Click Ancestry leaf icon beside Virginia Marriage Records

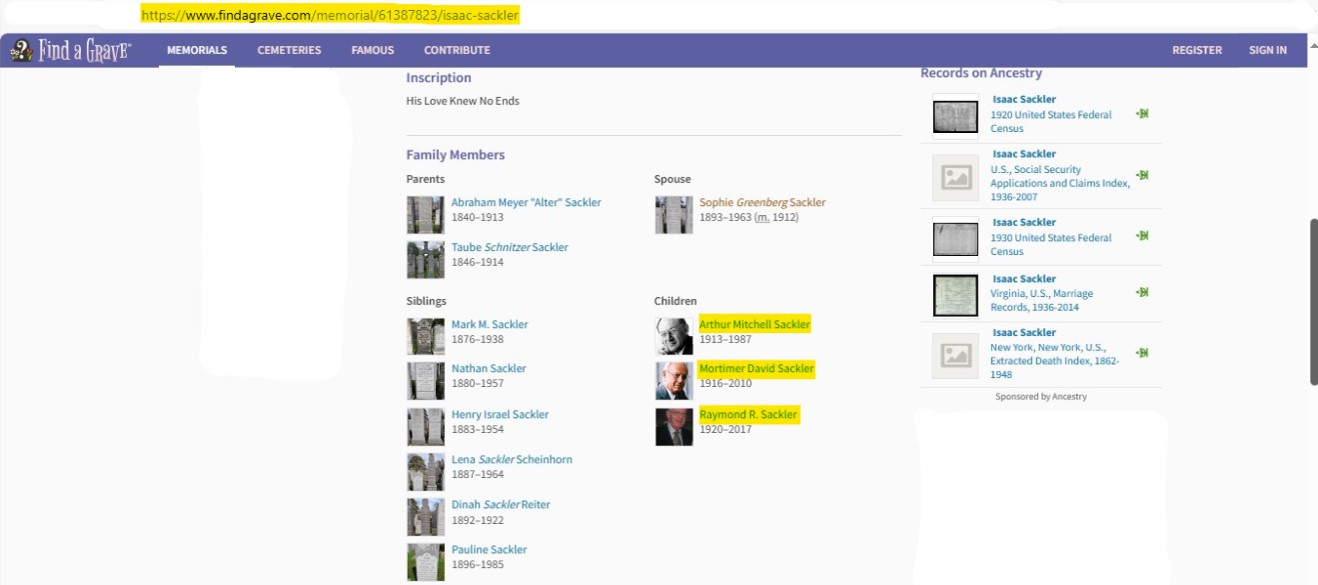(1142, 292)
